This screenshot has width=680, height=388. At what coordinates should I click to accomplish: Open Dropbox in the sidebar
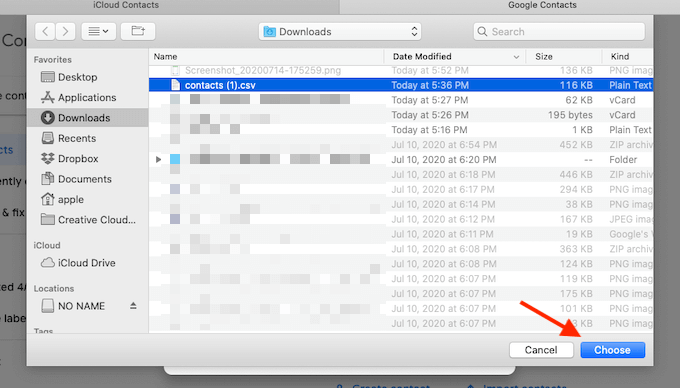tap(88, 159)
